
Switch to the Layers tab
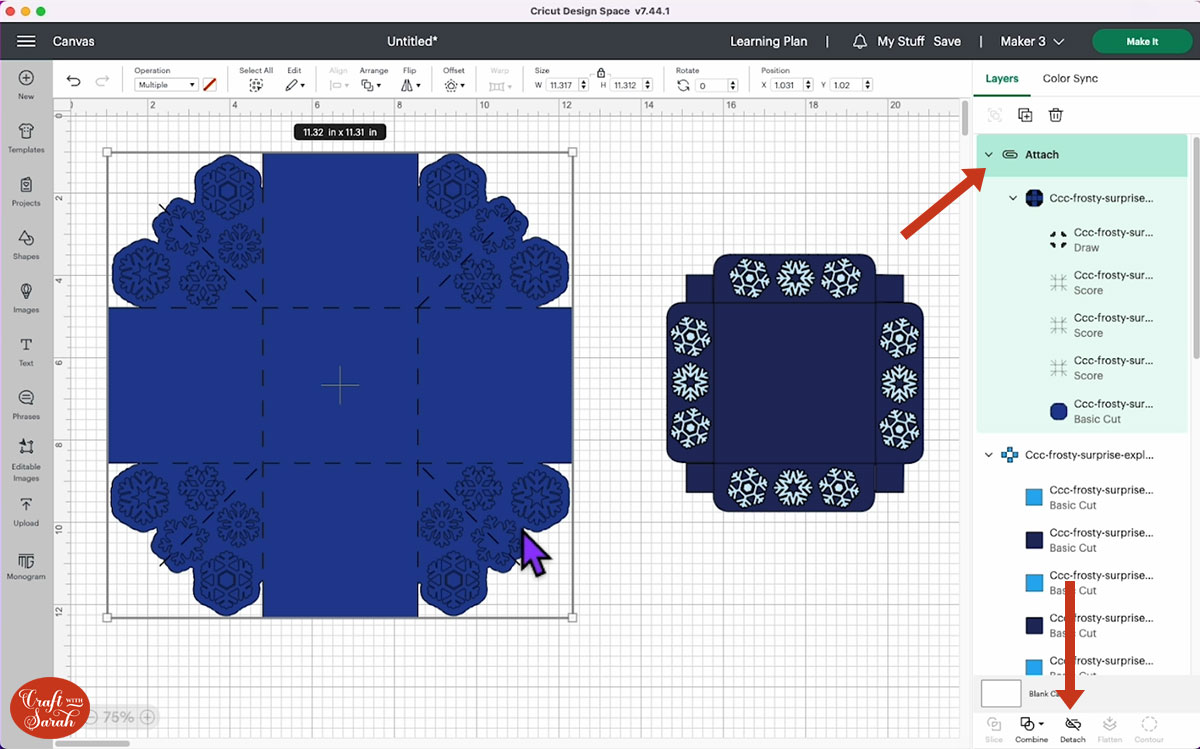[x=1001, y=78]
